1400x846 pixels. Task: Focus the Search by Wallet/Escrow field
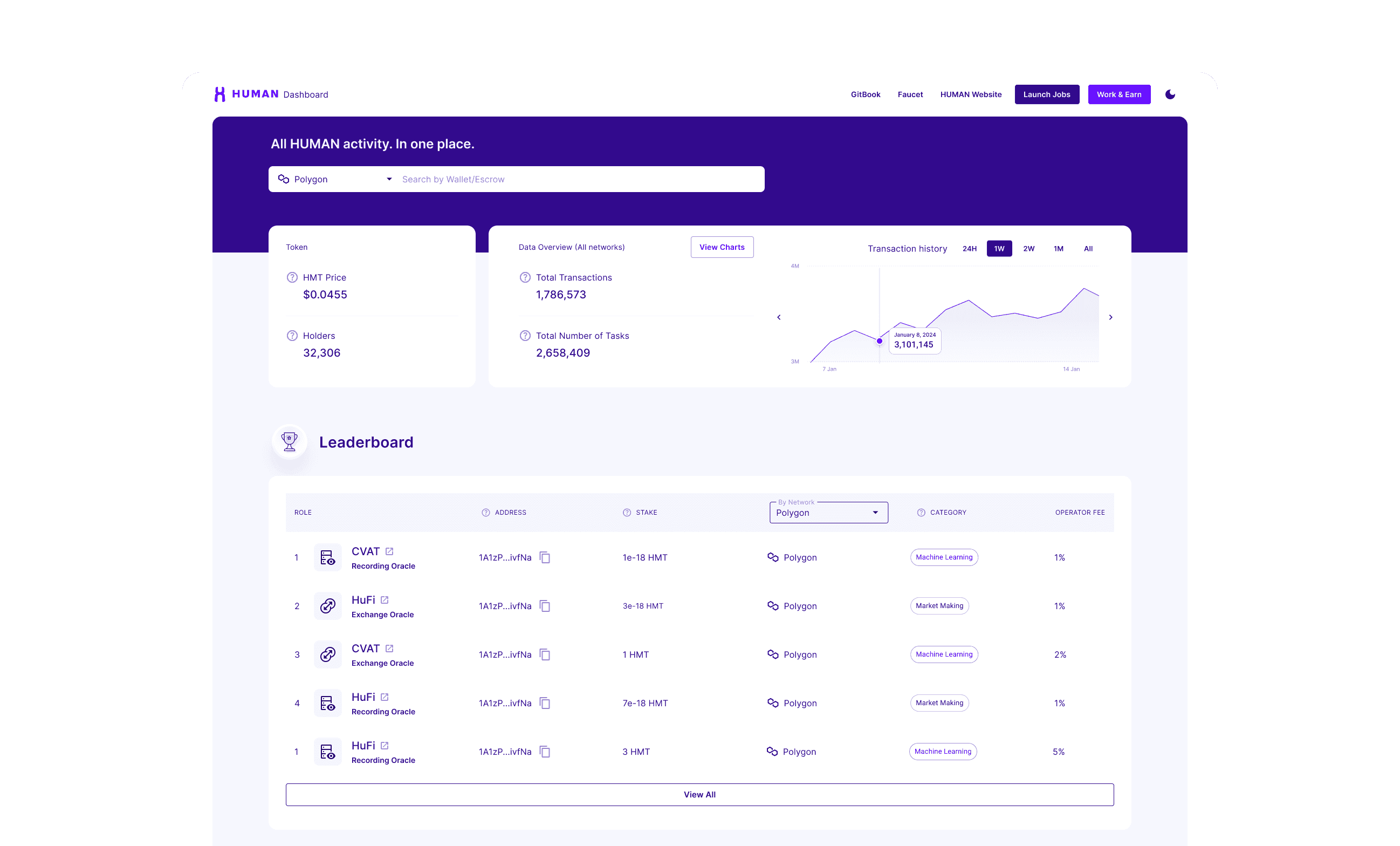(579, 179)
